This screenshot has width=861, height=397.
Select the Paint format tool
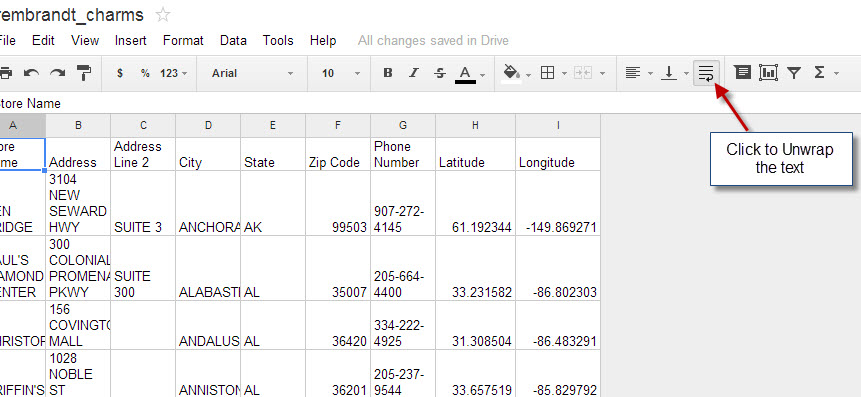click(84, 72)
